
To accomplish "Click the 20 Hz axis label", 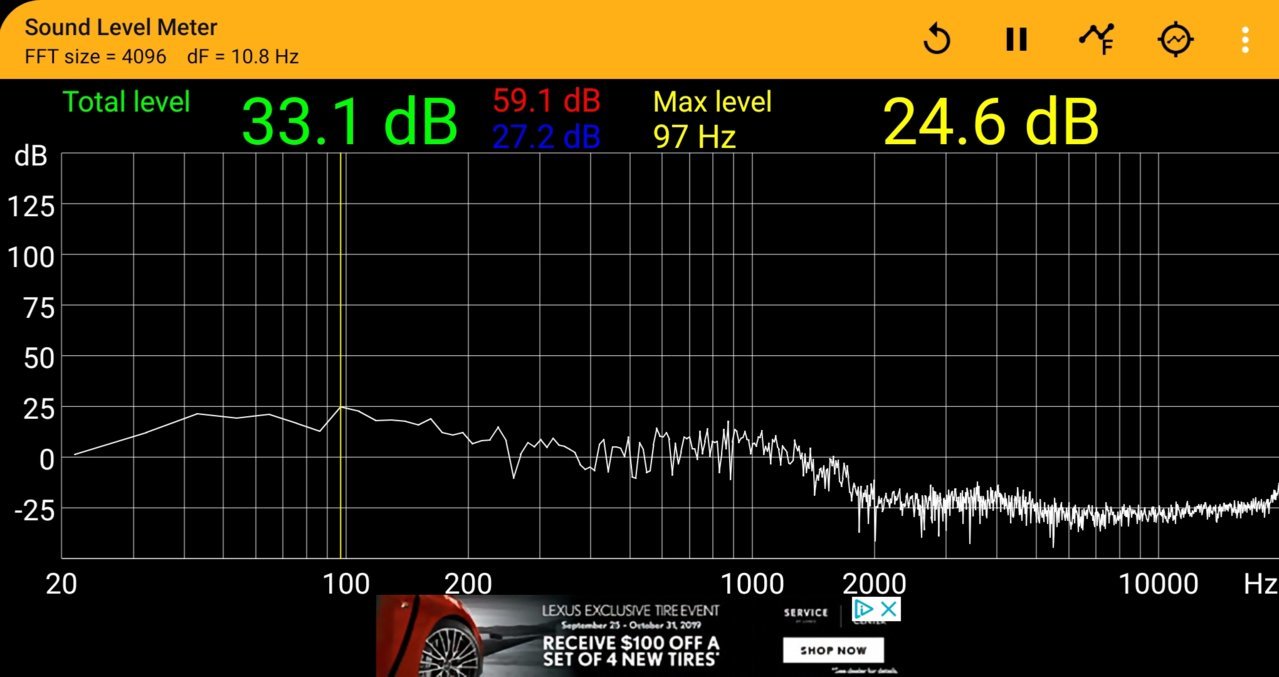I will 62,584.
